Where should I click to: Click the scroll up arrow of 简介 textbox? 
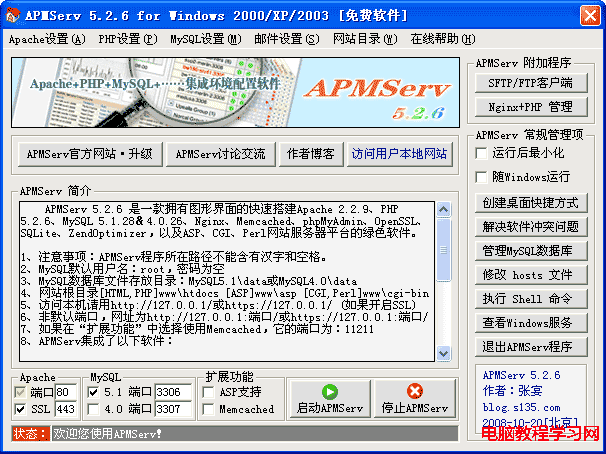[443, 209]
